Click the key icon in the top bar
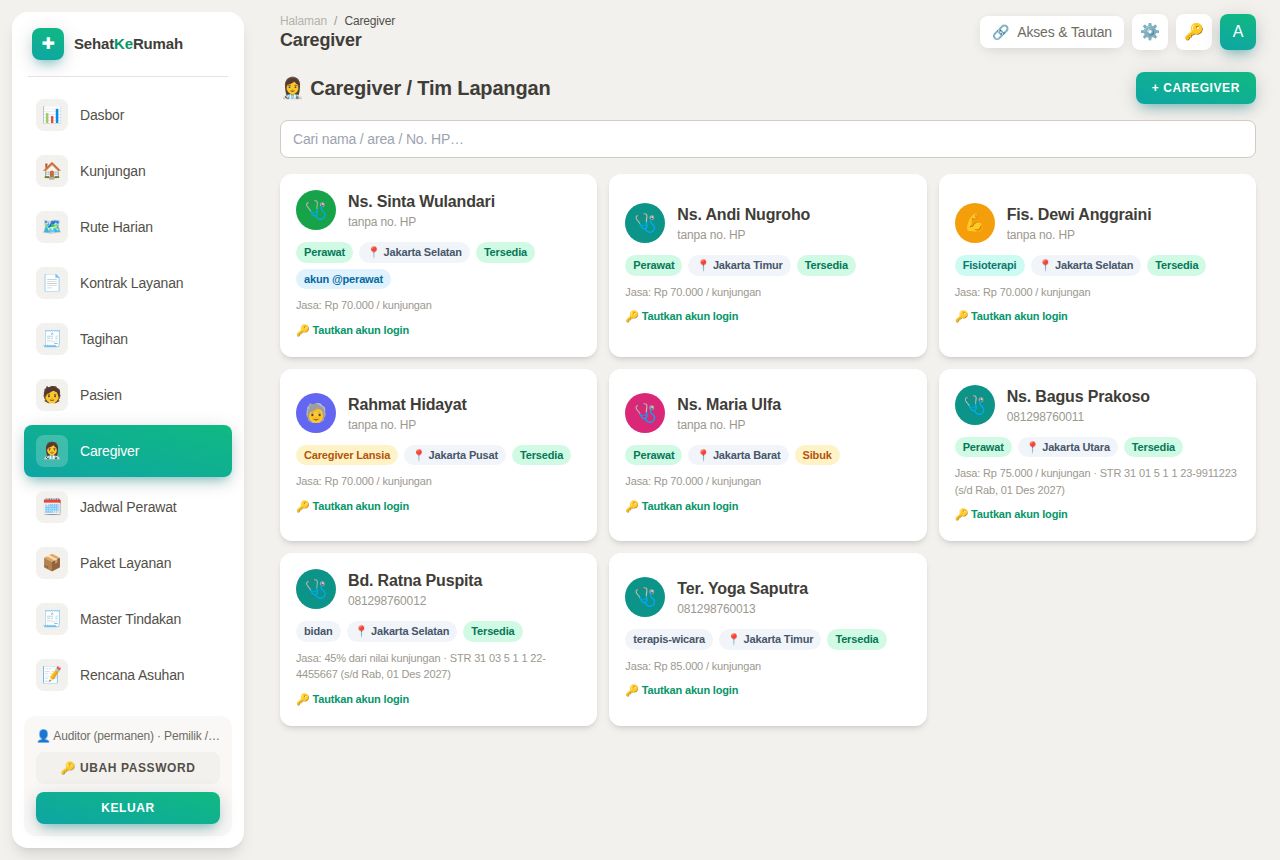This screenshot has width=1280, height=860. click(x=1194, y=32)
